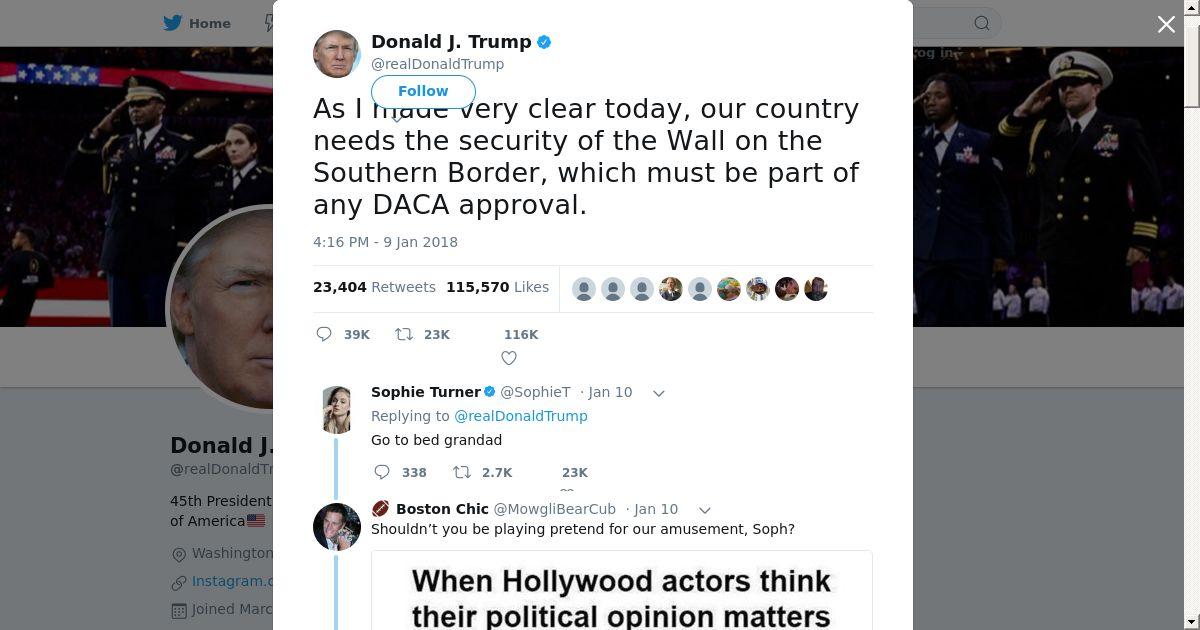View the 115,570 Likes list
1200x630 pixels.
[x=497, y=287]
